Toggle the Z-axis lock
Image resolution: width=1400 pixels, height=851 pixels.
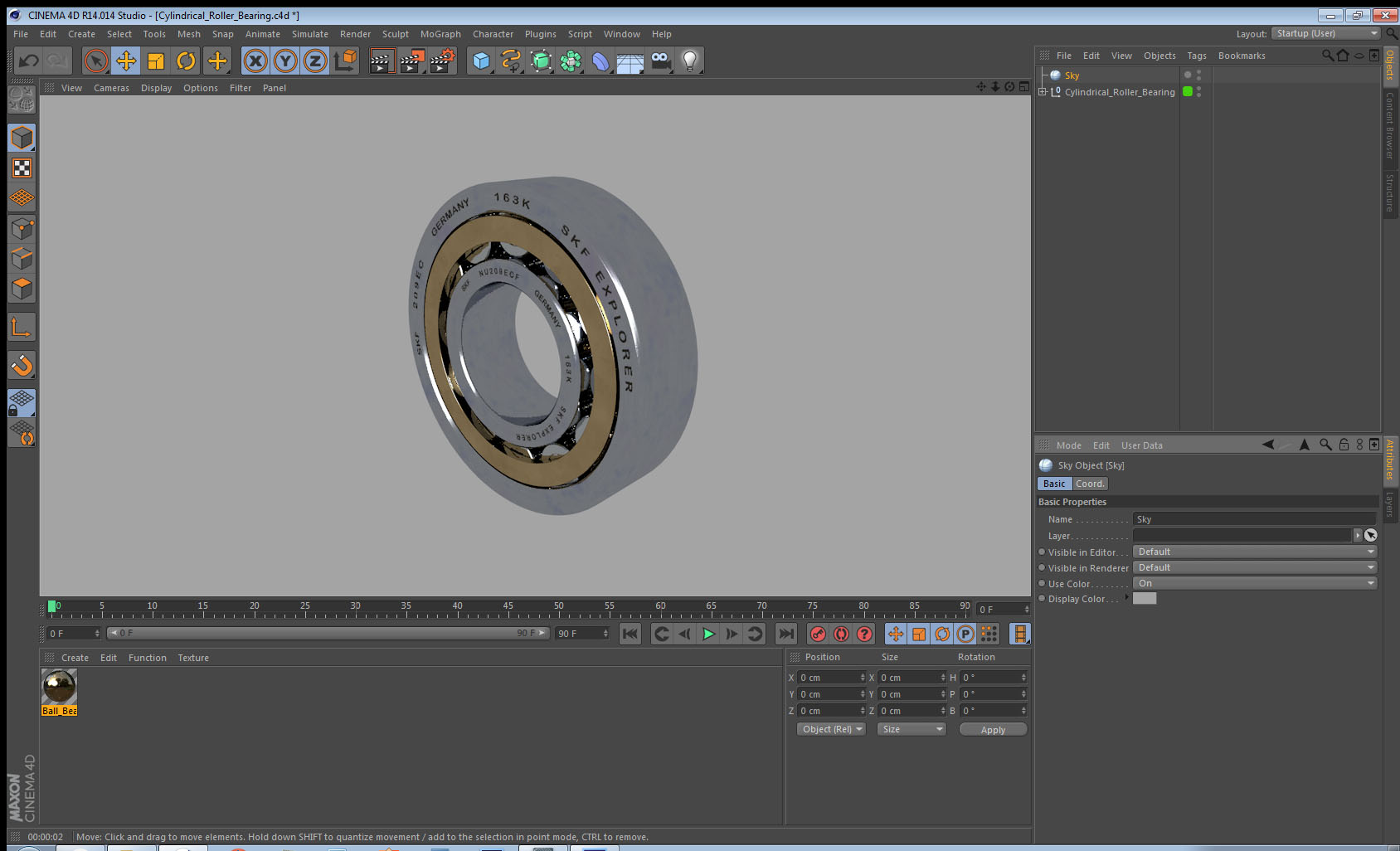pyautogui.click(x=315, y=61)
